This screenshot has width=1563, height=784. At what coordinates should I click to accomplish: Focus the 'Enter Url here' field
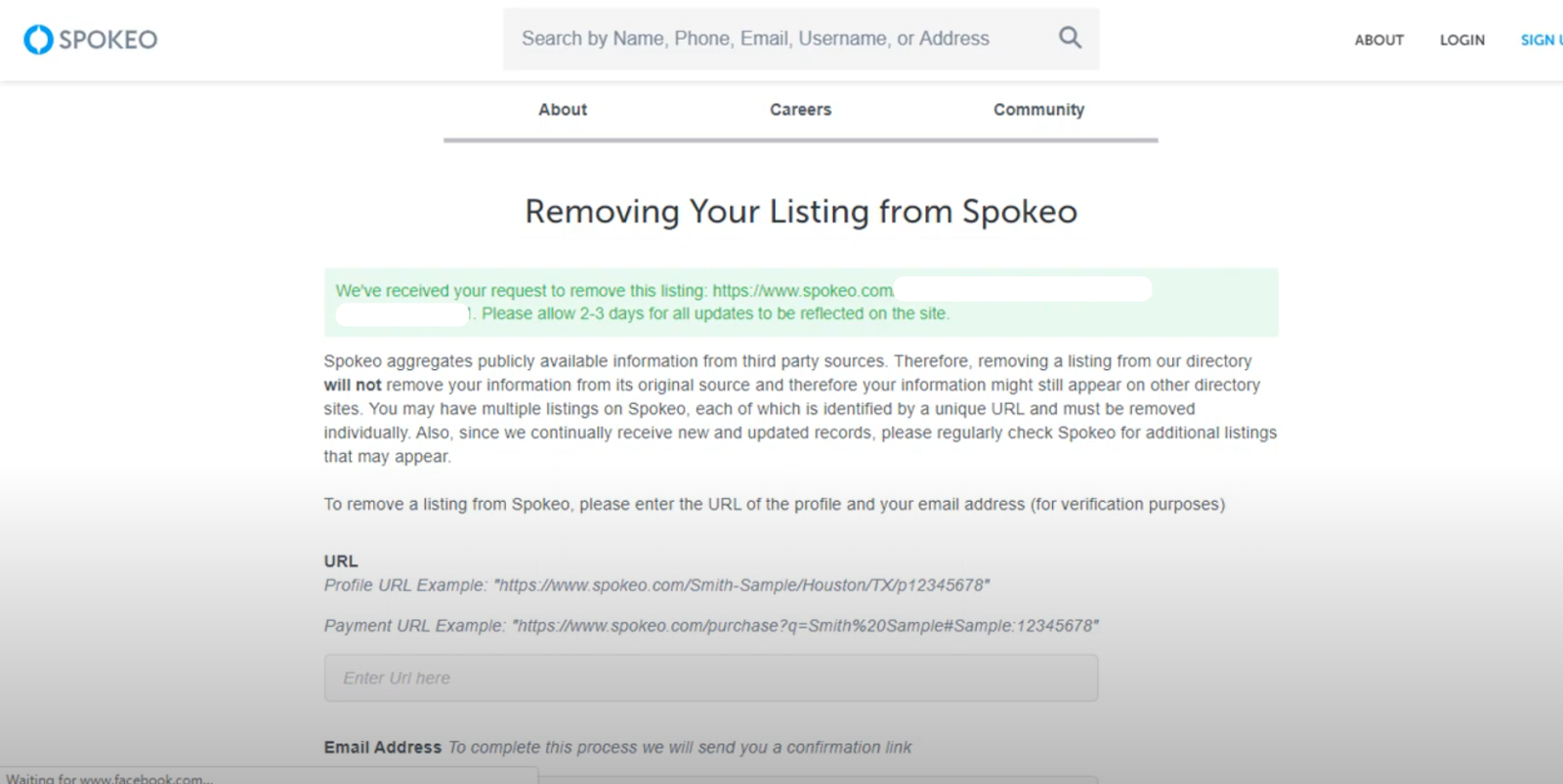coord(711,678)
